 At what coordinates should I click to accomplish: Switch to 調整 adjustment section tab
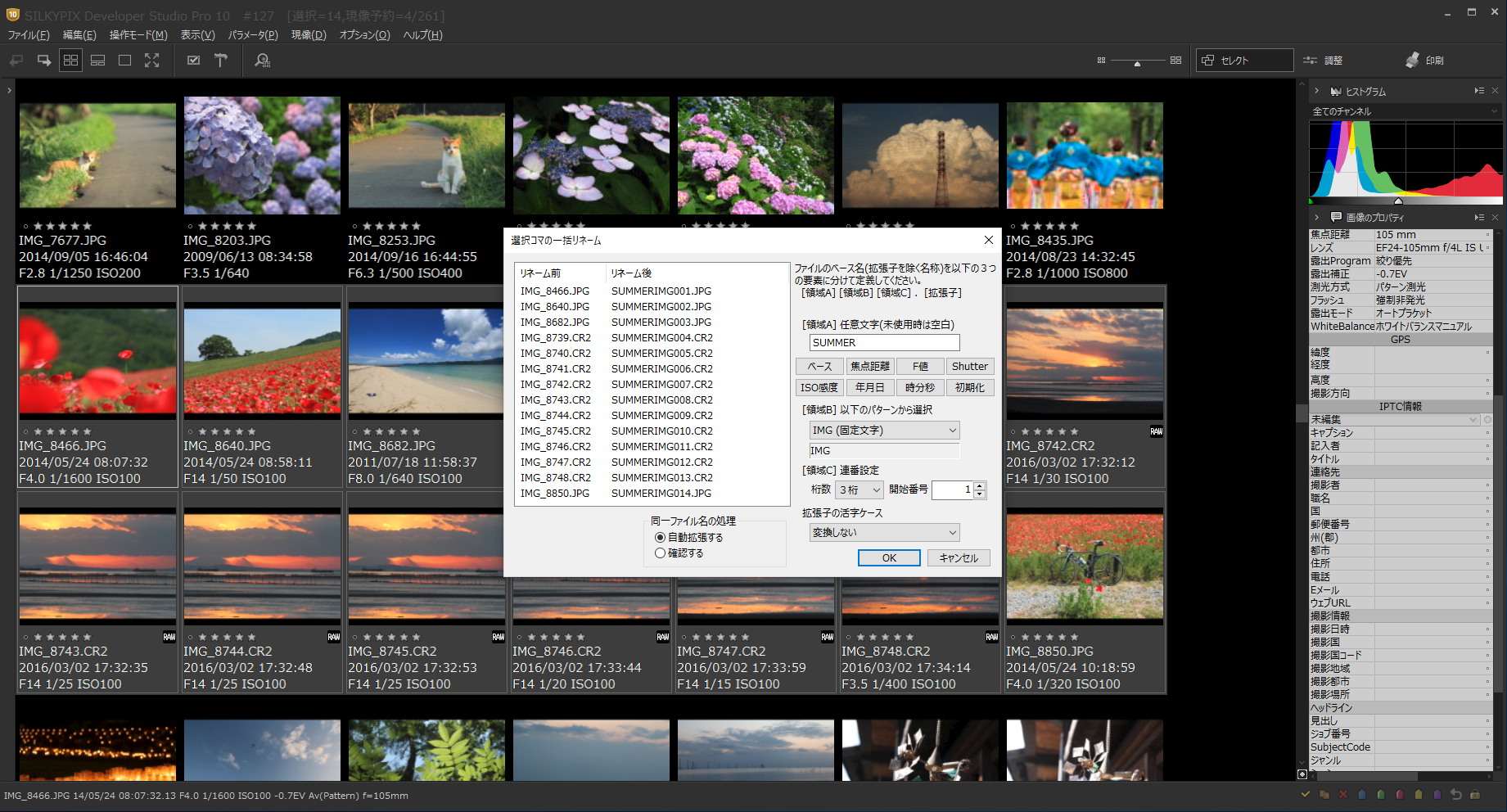pos(1323,61)
